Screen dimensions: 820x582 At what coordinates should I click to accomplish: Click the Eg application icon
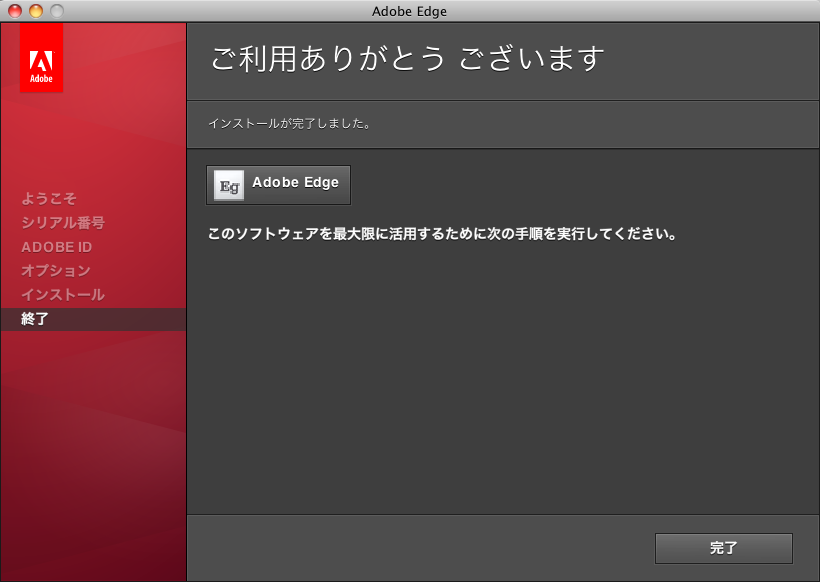pyautogui.click(x=229, y=185)
